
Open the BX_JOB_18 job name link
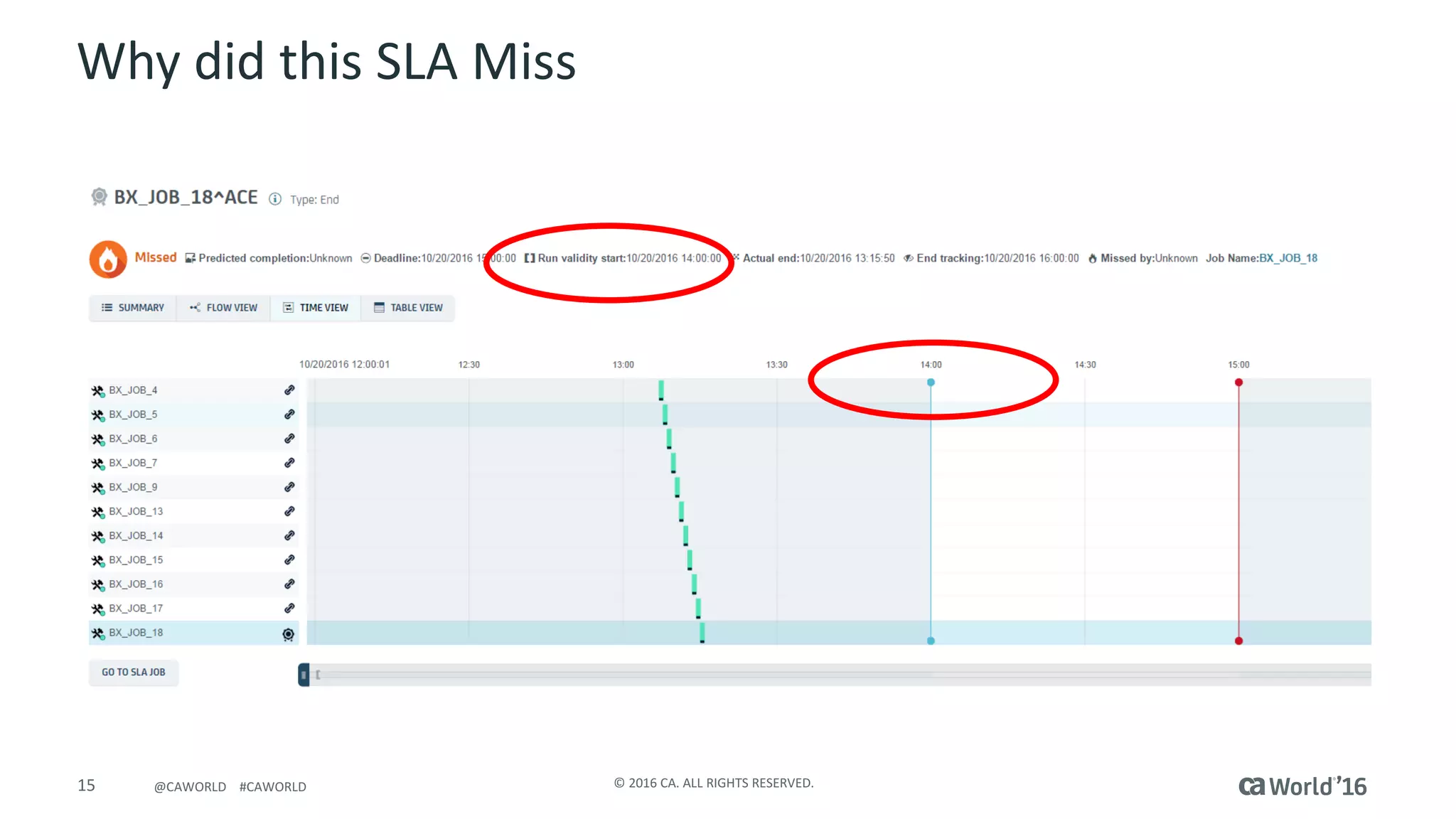1288,258
